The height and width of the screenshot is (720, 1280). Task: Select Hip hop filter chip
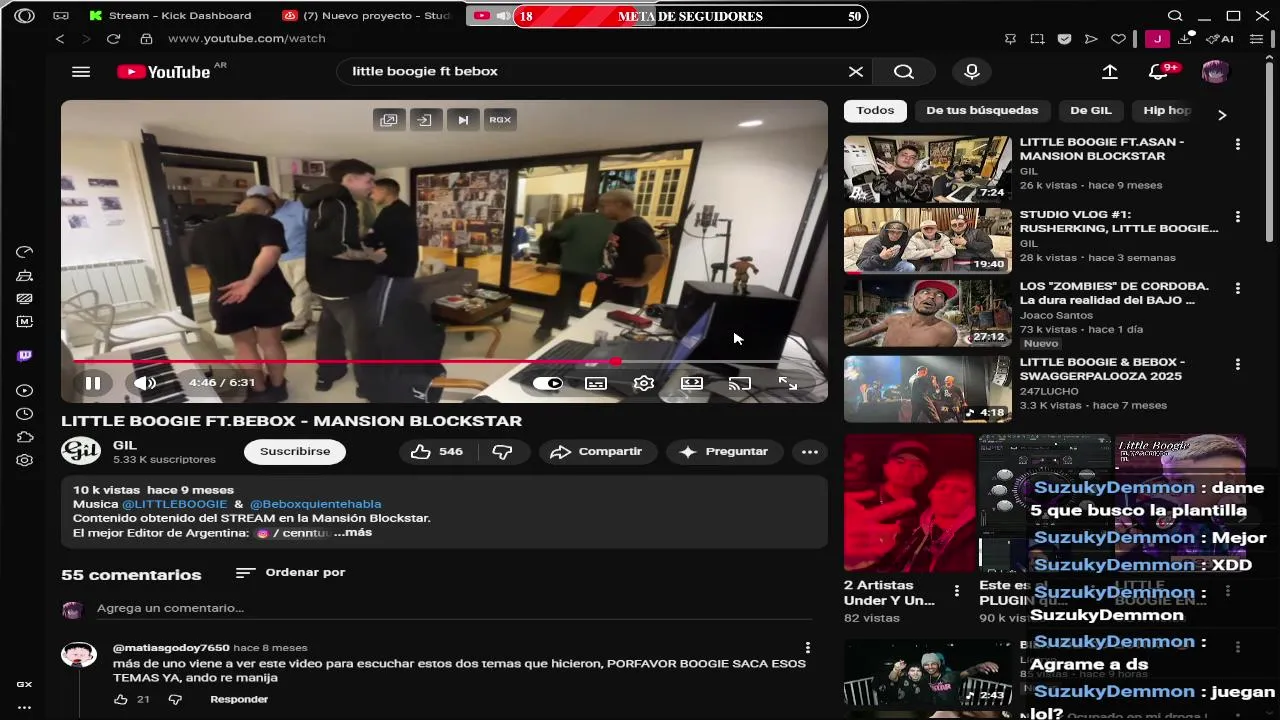point(1167,110)
